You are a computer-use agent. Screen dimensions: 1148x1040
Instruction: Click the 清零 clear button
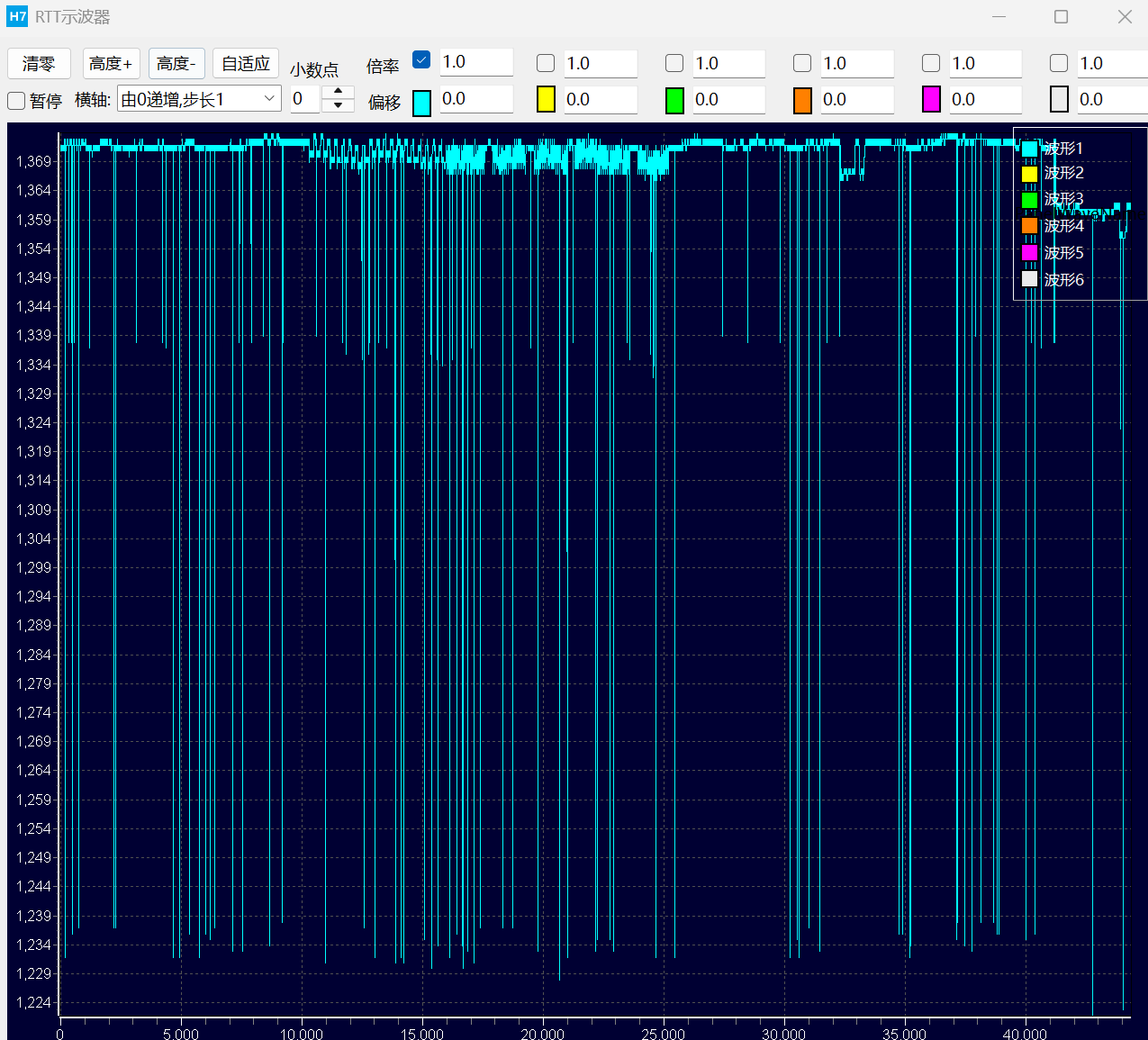[39, 64]
